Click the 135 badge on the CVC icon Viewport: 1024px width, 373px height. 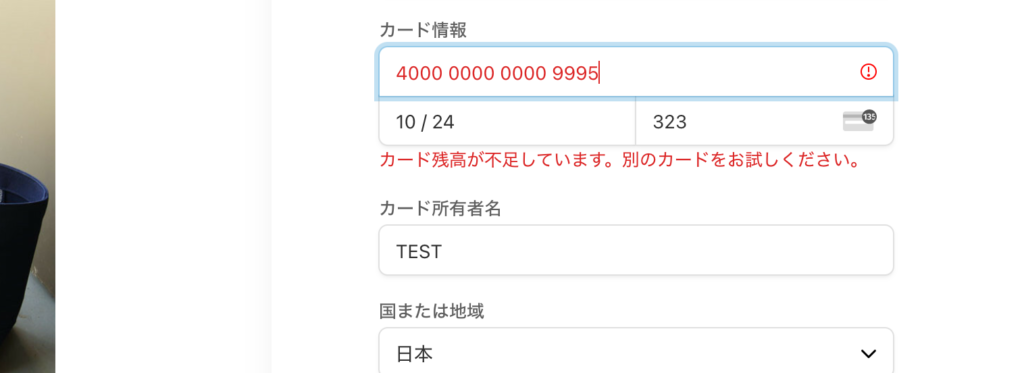[x=869, y=116]
